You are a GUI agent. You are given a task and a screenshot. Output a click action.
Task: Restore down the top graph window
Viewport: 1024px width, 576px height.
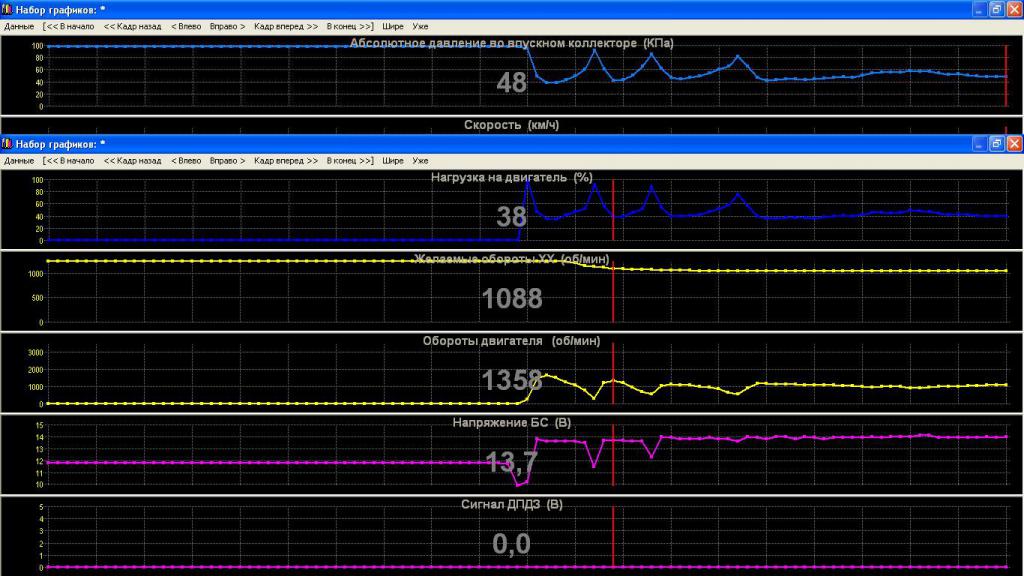pos(996,8)
